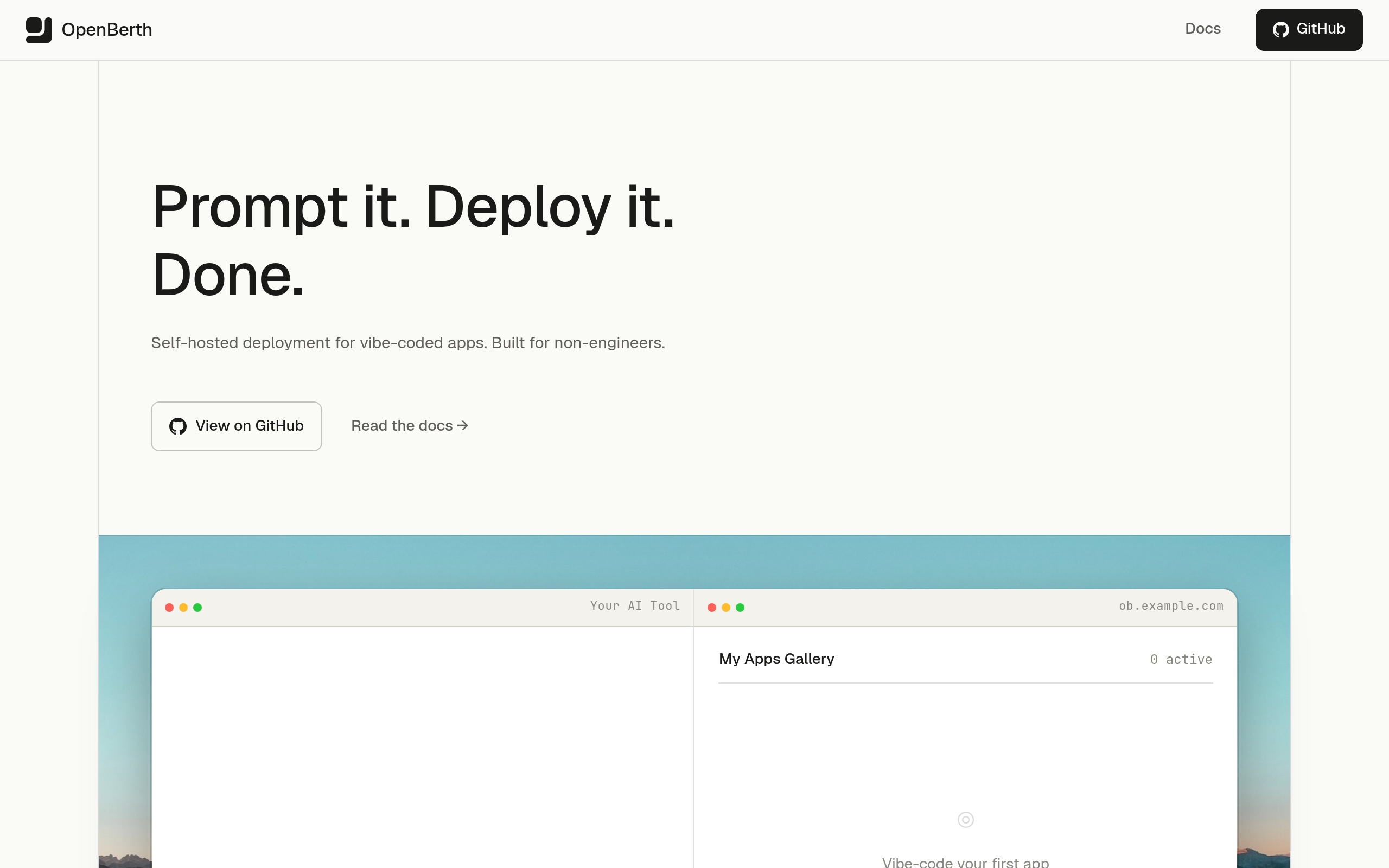The width and height of the screenshot is (1389, 868).
Task: Click the ob.example.com address label
Action: (1171, 605)
